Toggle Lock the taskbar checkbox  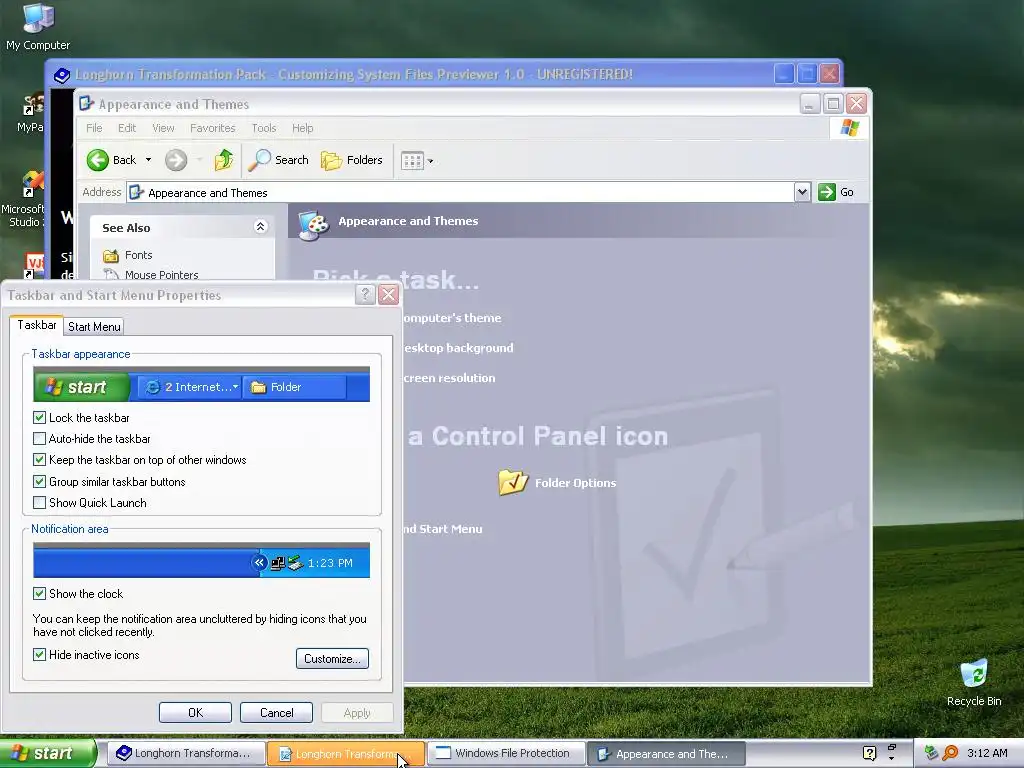tap(39, 417)
